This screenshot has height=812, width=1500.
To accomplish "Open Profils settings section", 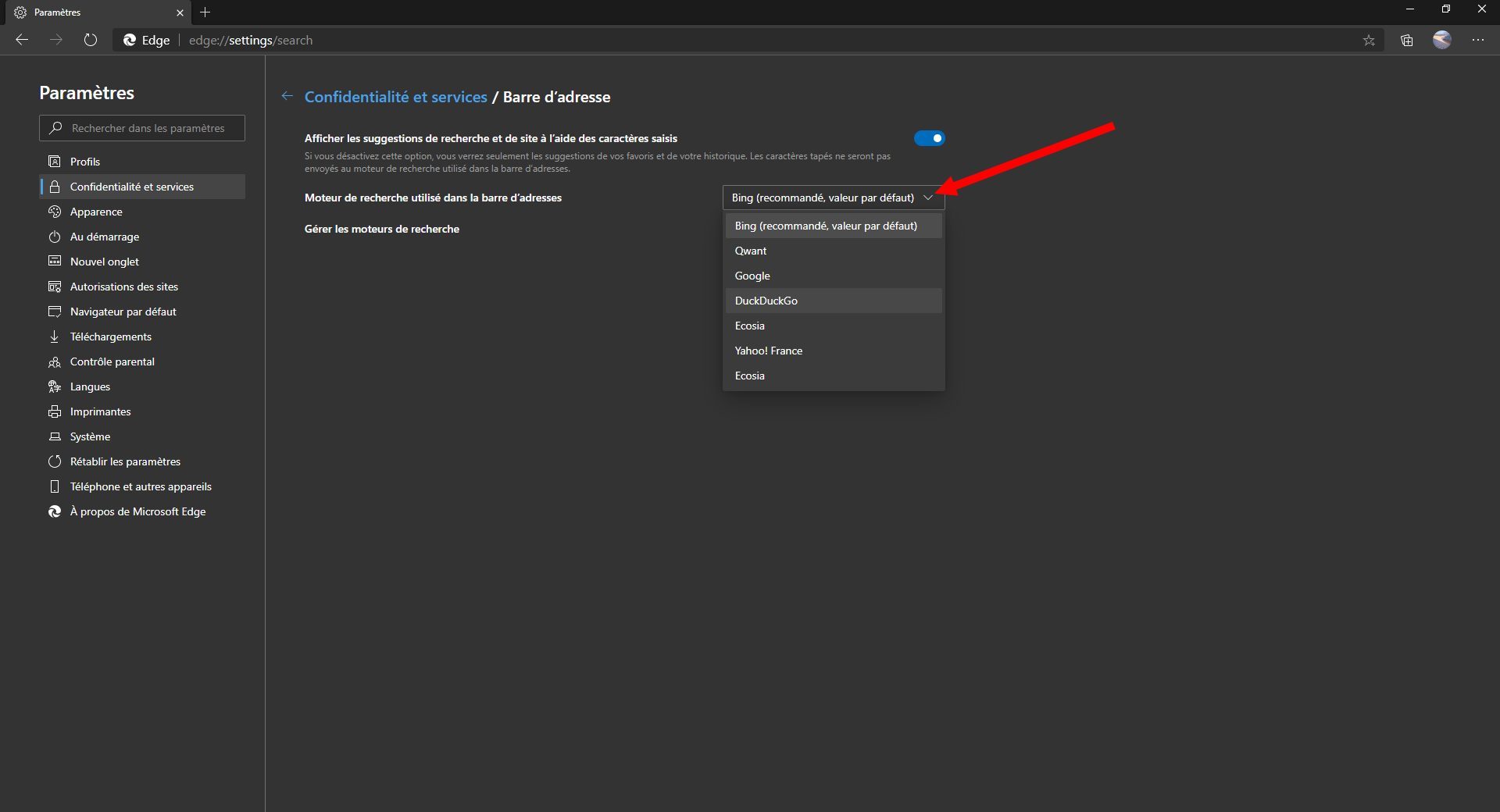I will [x=142, y=162].
